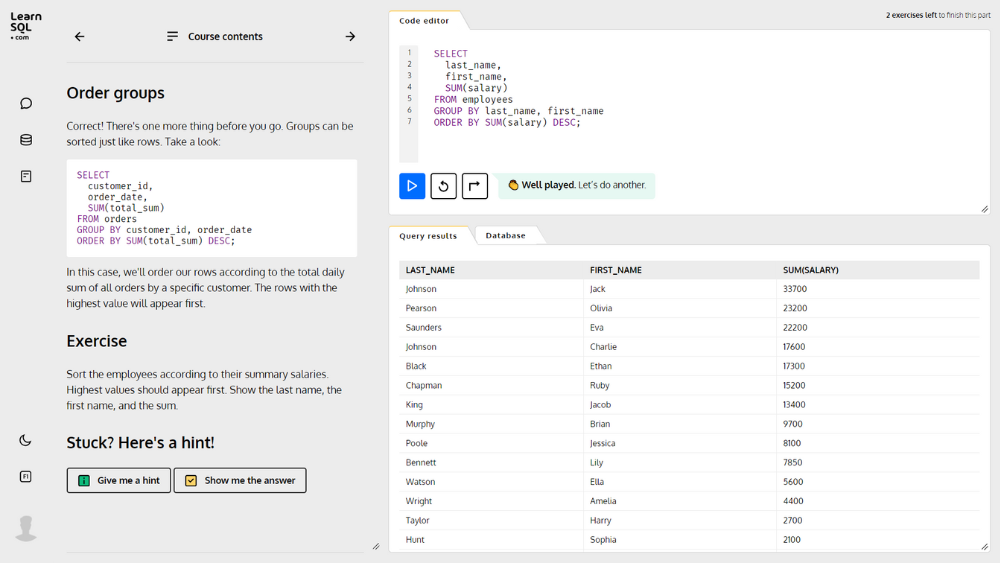The image size is (1000, 563).
Task: Click the Exercise heading
Action: [97, 341]
